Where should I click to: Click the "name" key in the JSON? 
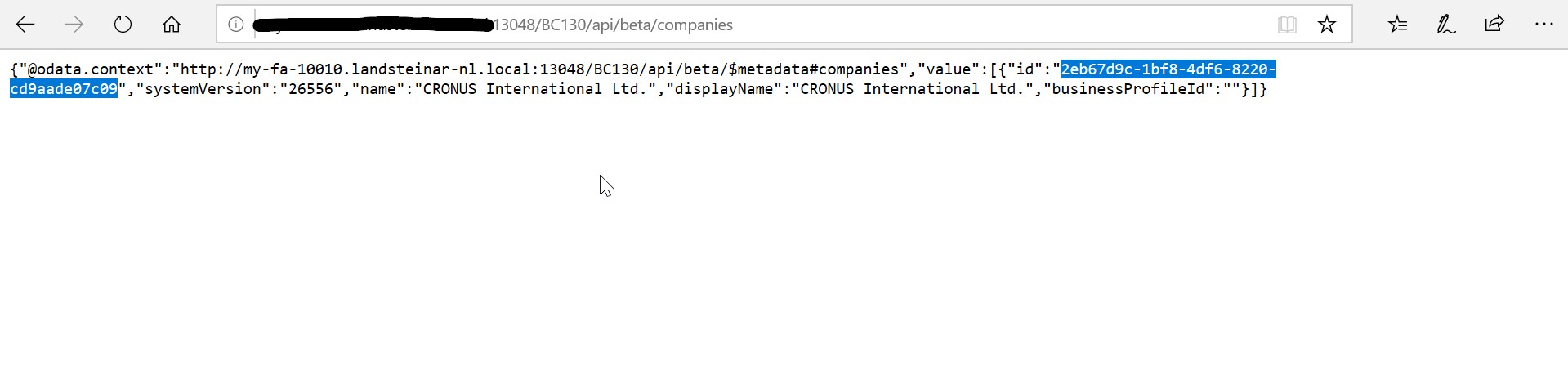(x=378, y=89)
